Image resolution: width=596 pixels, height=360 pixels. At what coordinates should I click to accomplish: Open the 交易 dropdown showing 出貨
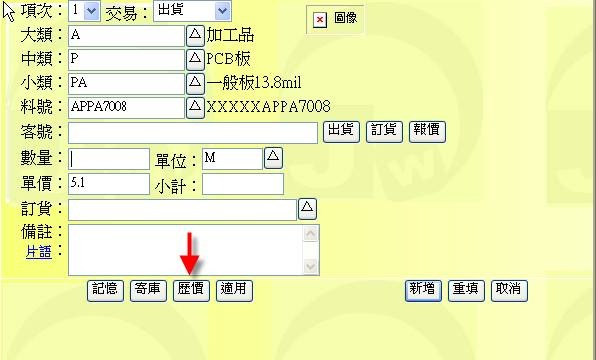click(222, 11)
